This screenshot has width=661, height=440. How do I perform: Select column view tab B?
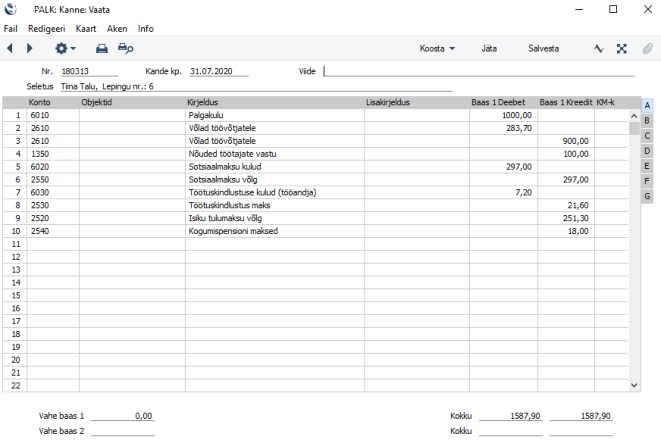[647, 121]
